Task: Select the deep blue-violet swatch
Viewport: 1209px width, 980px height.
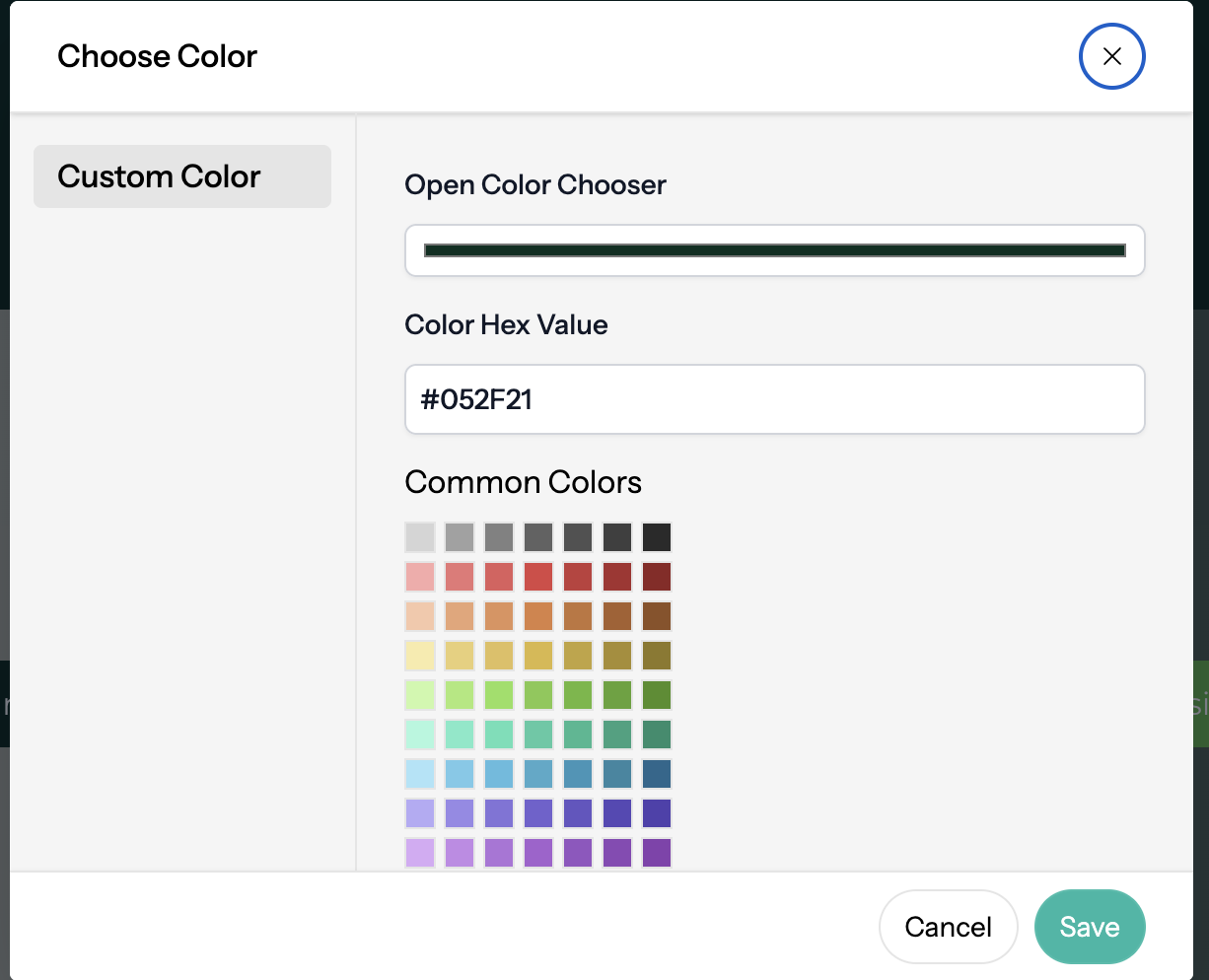Action: [x=656, y=812]
